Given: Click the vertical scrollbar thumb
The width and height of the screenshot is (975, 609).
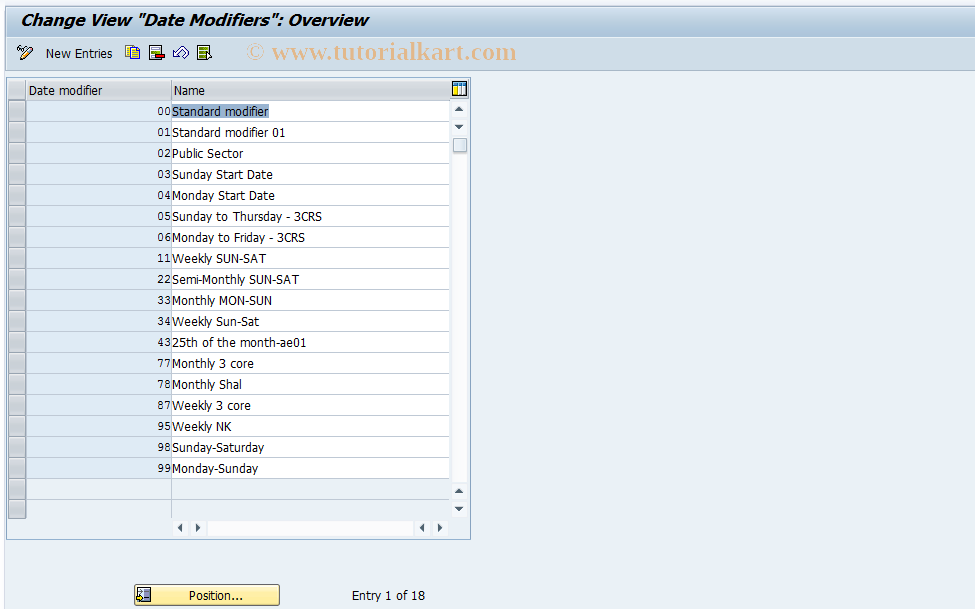Looking at the screenshot, I should click(460, 145).
